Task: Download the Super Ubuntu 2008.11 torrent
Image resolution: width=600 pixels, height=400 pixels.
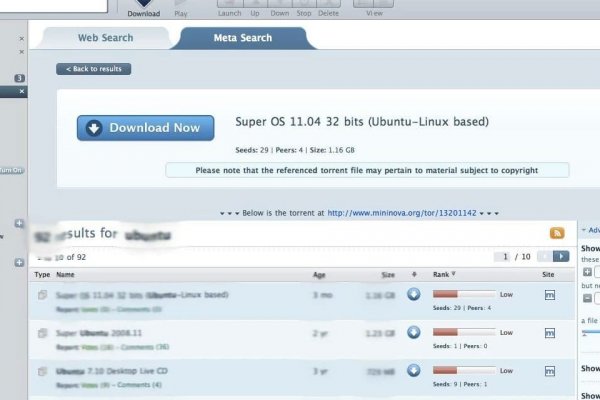Action: [x=414, y=332]
